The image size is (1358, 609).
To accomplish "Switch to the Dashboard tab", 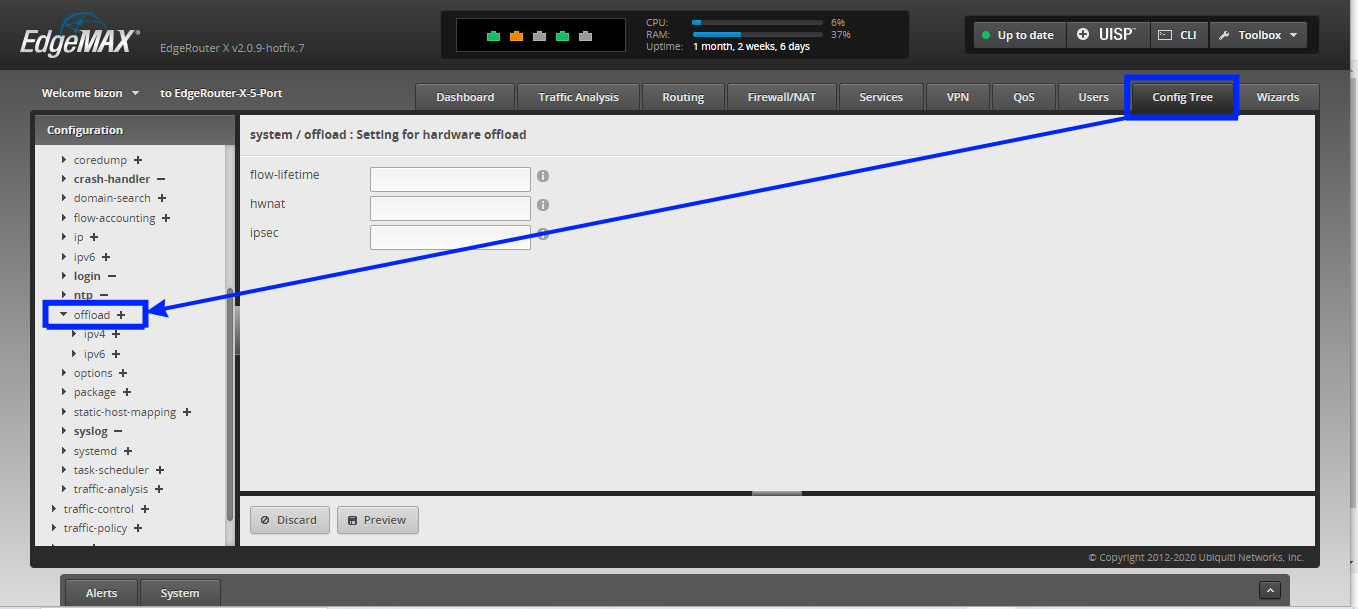I will click(x=464, y=97).
